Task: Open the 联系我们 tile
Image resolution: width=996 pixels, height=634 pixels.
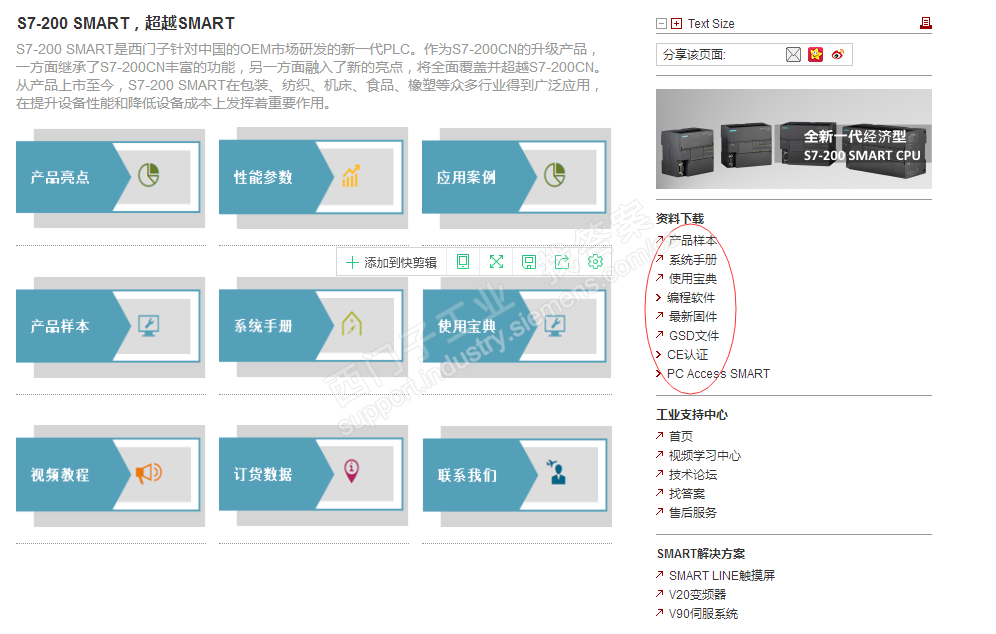Action: tap(515, 475)
